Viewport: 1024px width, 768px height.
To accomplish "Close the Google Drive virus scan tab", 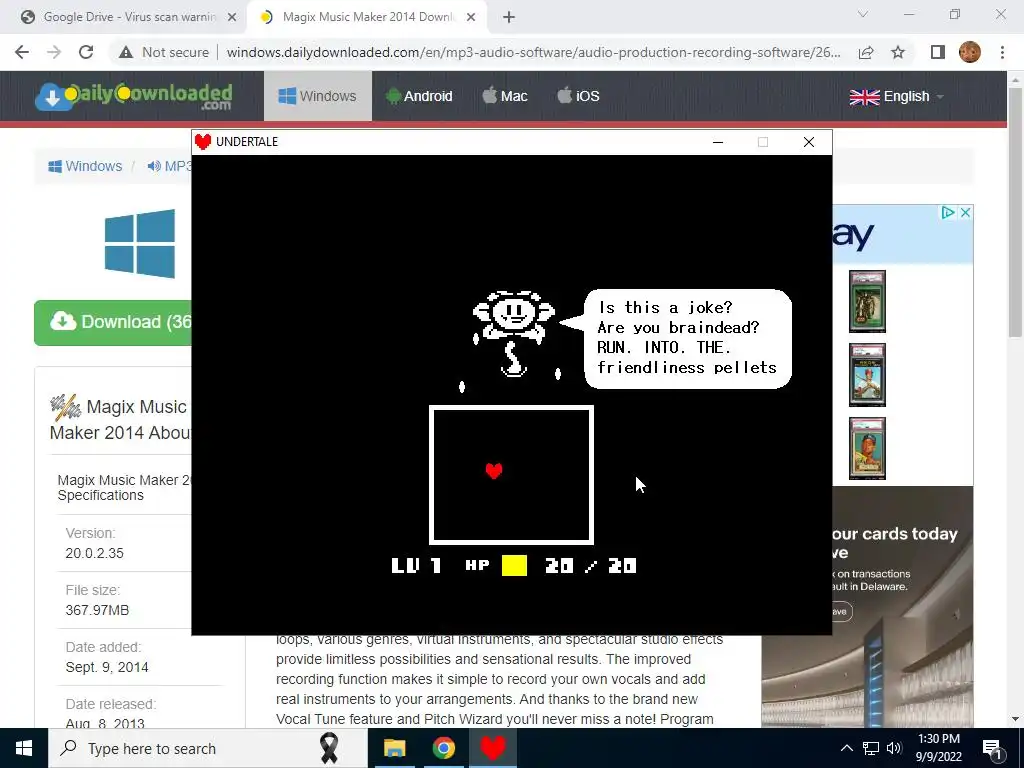I will (x=232, y=17).
